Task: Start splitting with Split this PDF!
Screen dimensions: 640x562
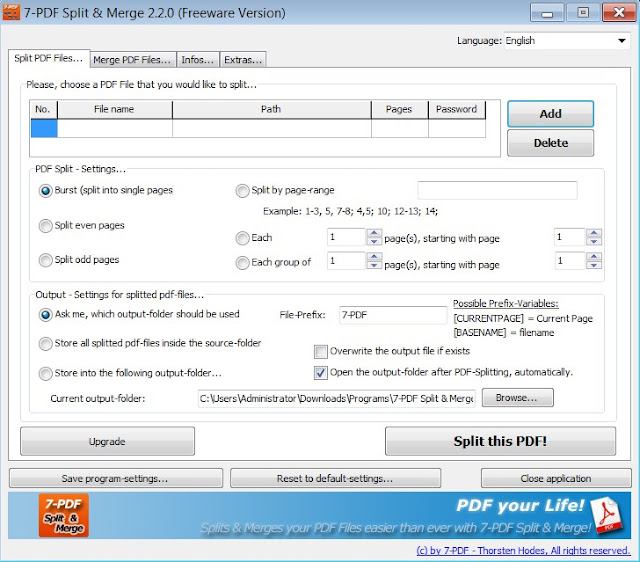Action: 500,441
